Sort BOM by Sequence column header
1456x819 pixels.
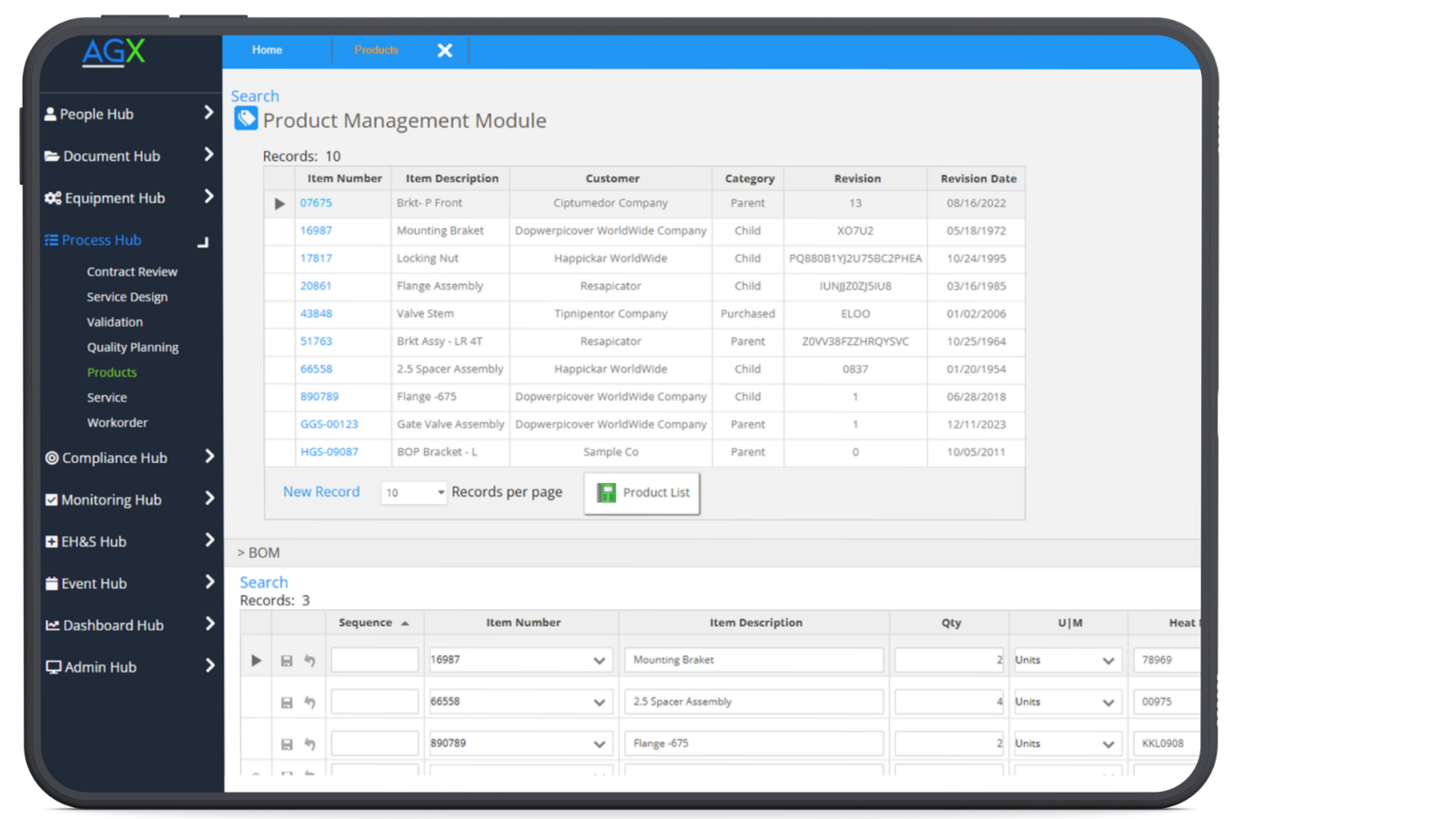(x=374, y=623)
